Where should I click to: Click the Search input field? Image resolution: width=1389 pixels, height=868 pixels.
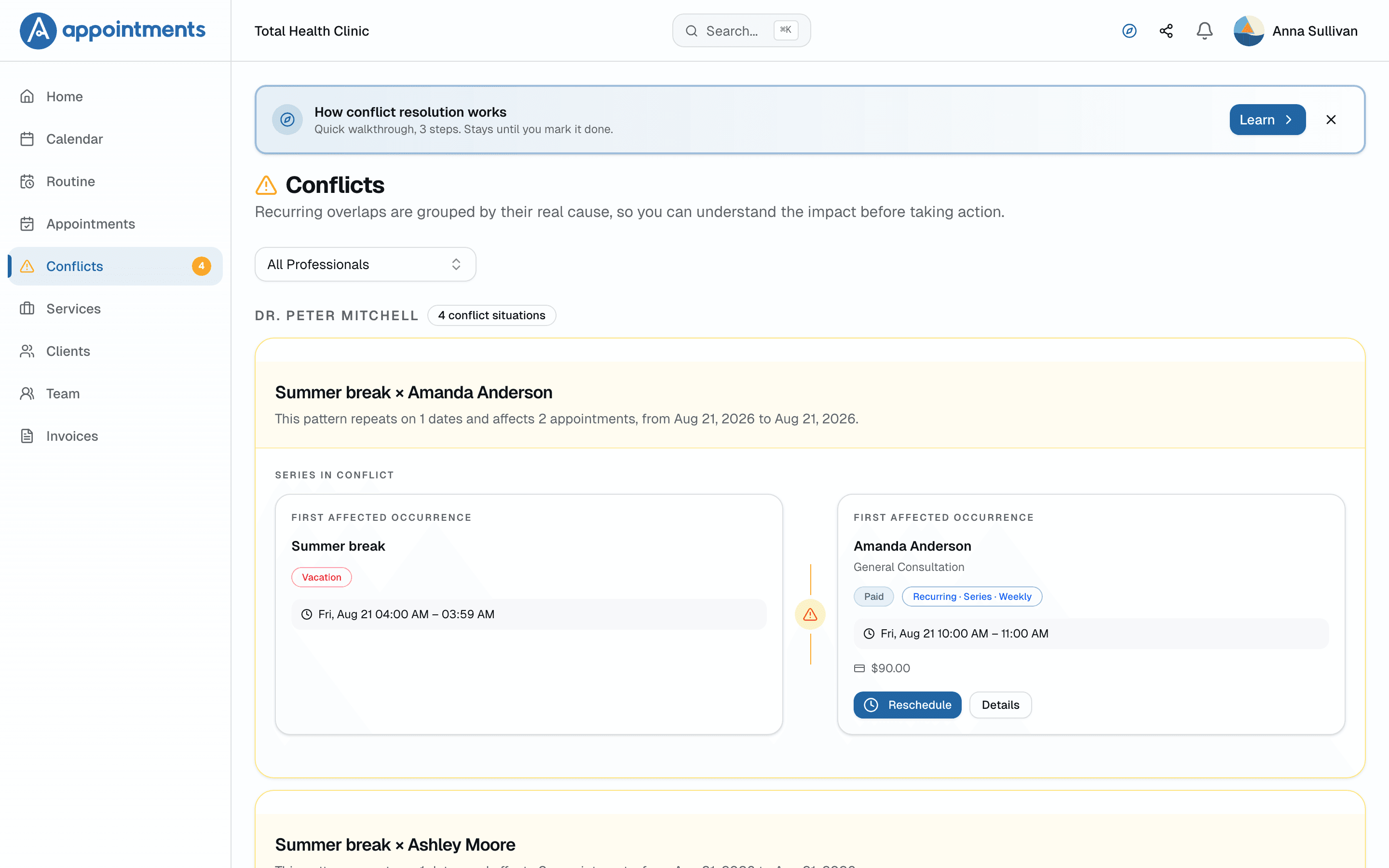click(742, 31)
